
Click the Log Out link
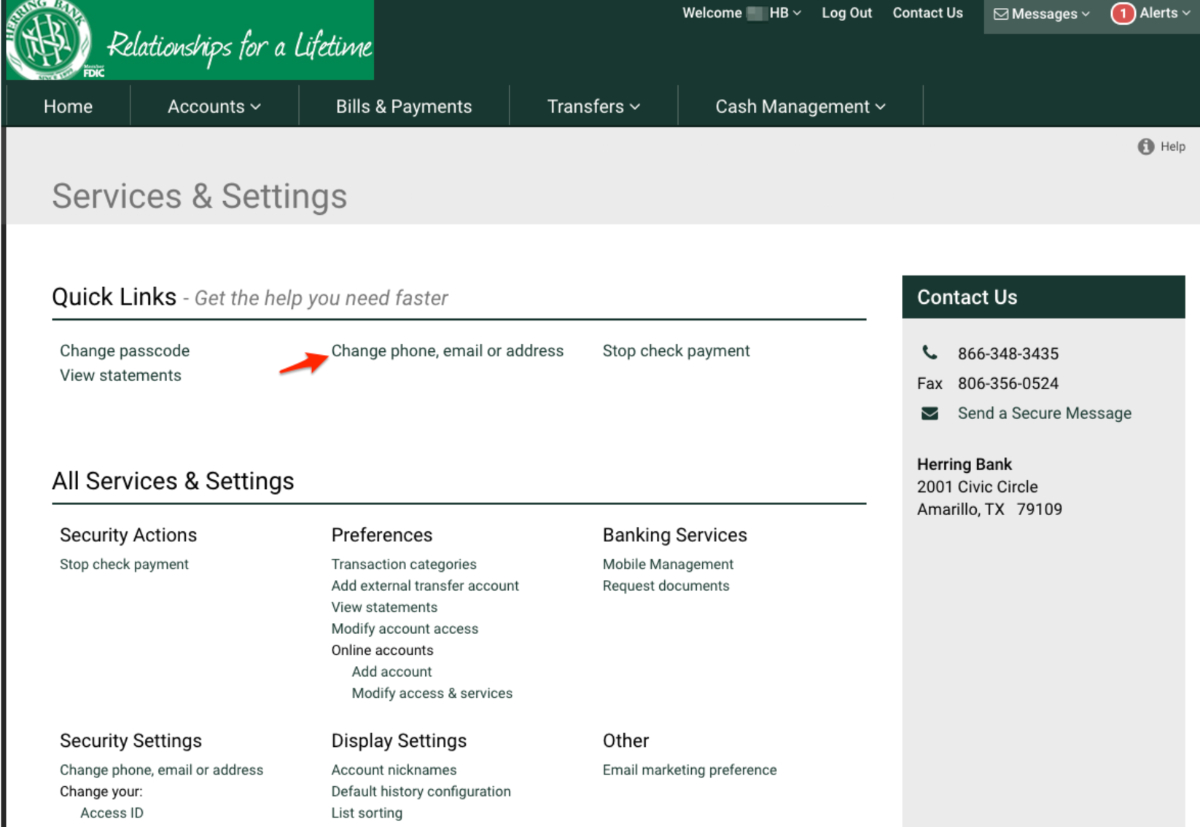click(x=847, y=13)
